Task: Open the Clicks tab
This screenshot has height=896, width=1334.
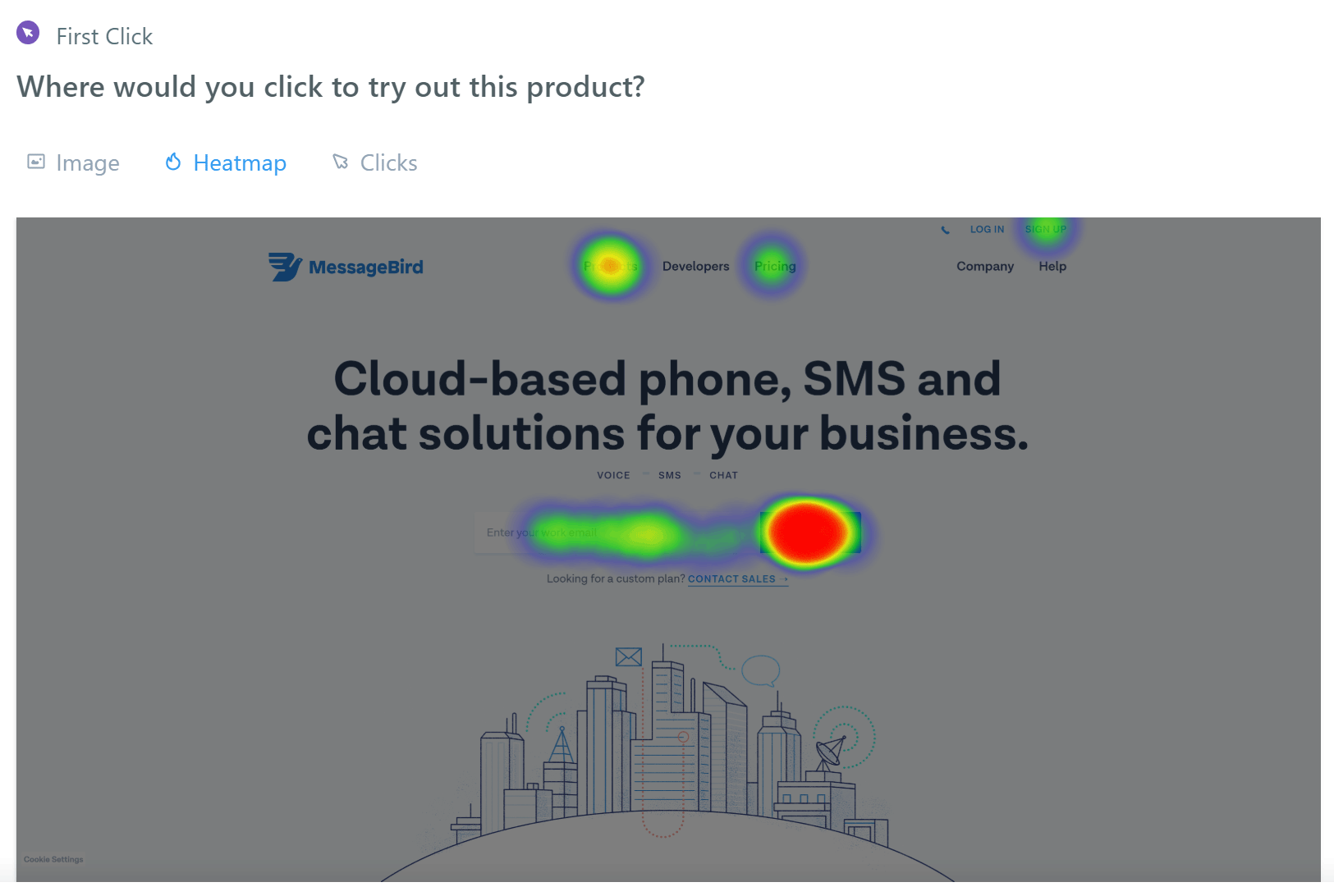Action: pos(388,163)
